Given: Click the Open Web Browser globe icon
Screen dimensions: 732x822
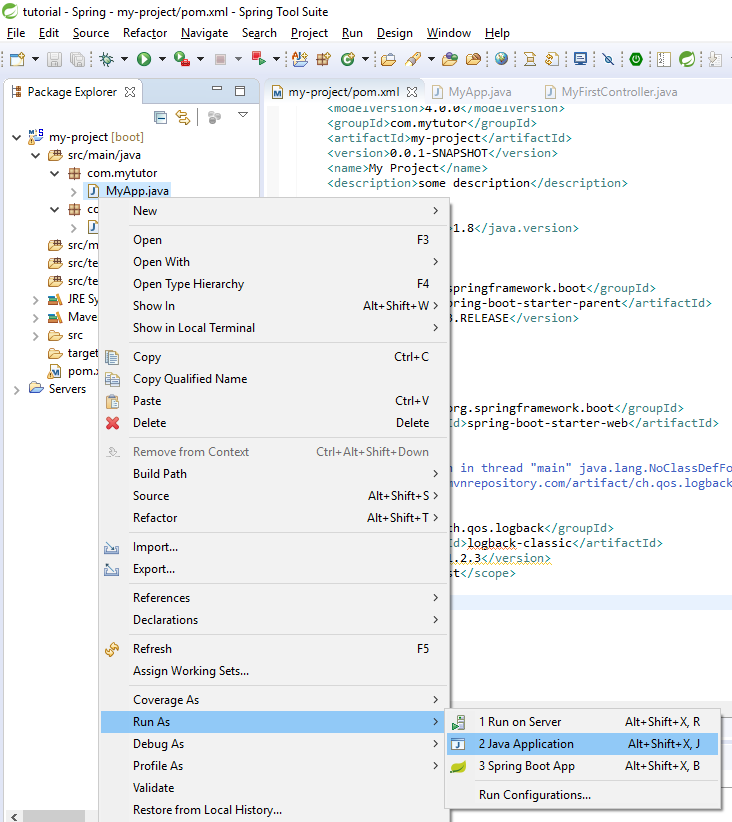Looking at the screenshot, I should pyautogui.click(x=501, y=59).
